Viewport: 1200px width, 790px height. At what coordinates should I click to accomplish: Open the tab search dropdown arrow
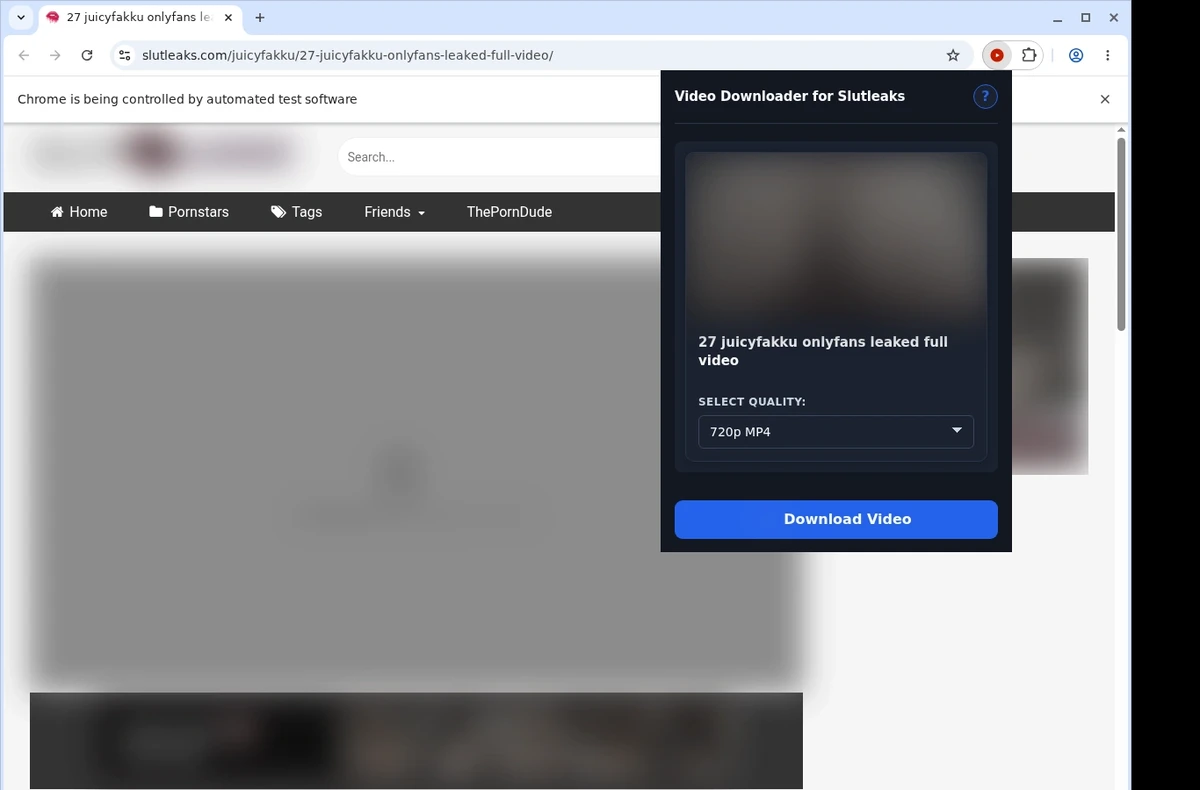click(21, 18)
